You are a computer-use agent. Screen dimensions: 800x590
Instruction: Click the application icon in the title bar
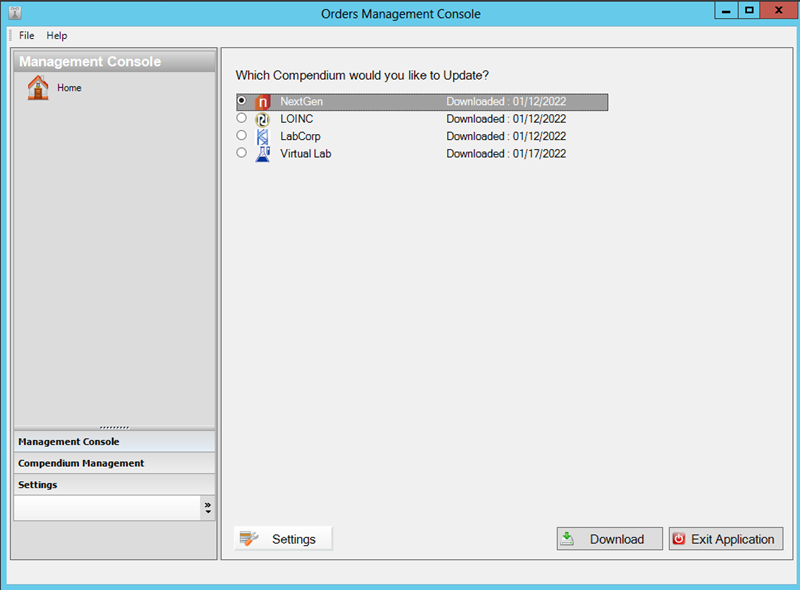(x=15, y=13)
